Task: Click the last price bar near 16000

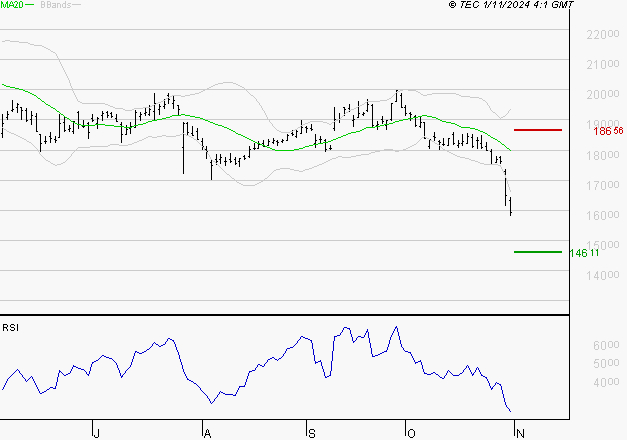Action: click(511, 206)
